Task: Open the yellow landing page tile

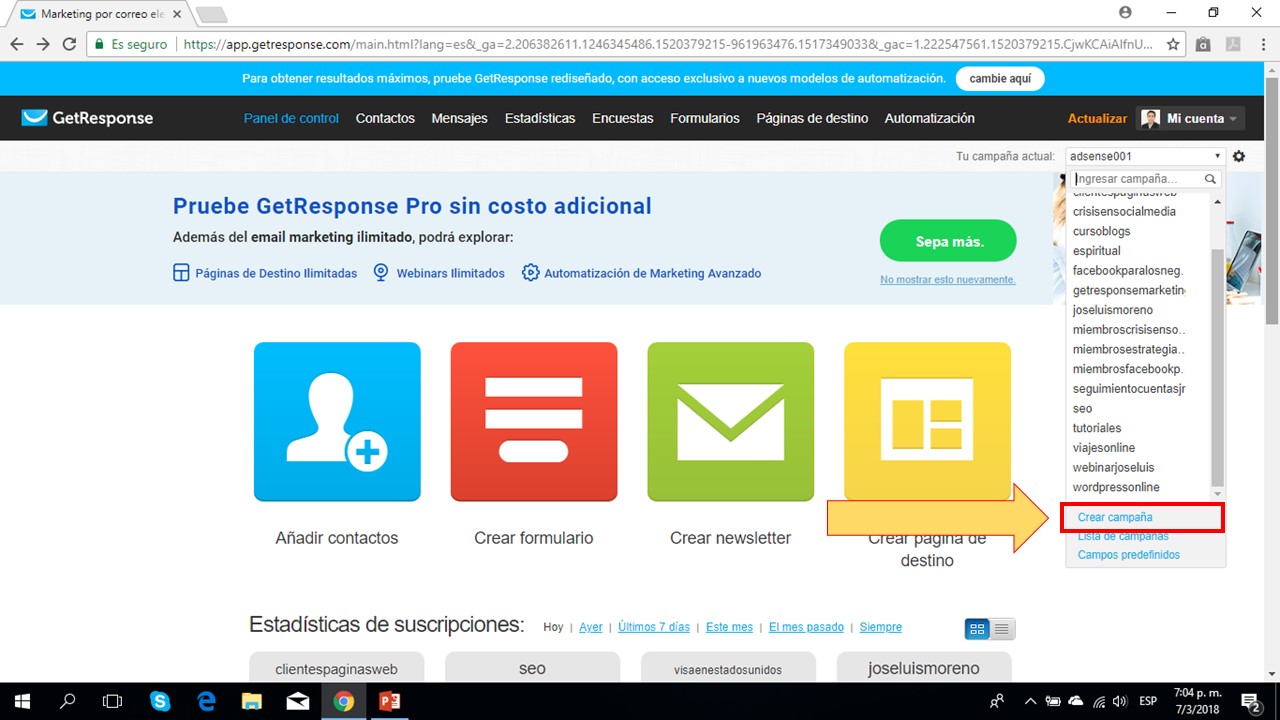Action: 927,421
